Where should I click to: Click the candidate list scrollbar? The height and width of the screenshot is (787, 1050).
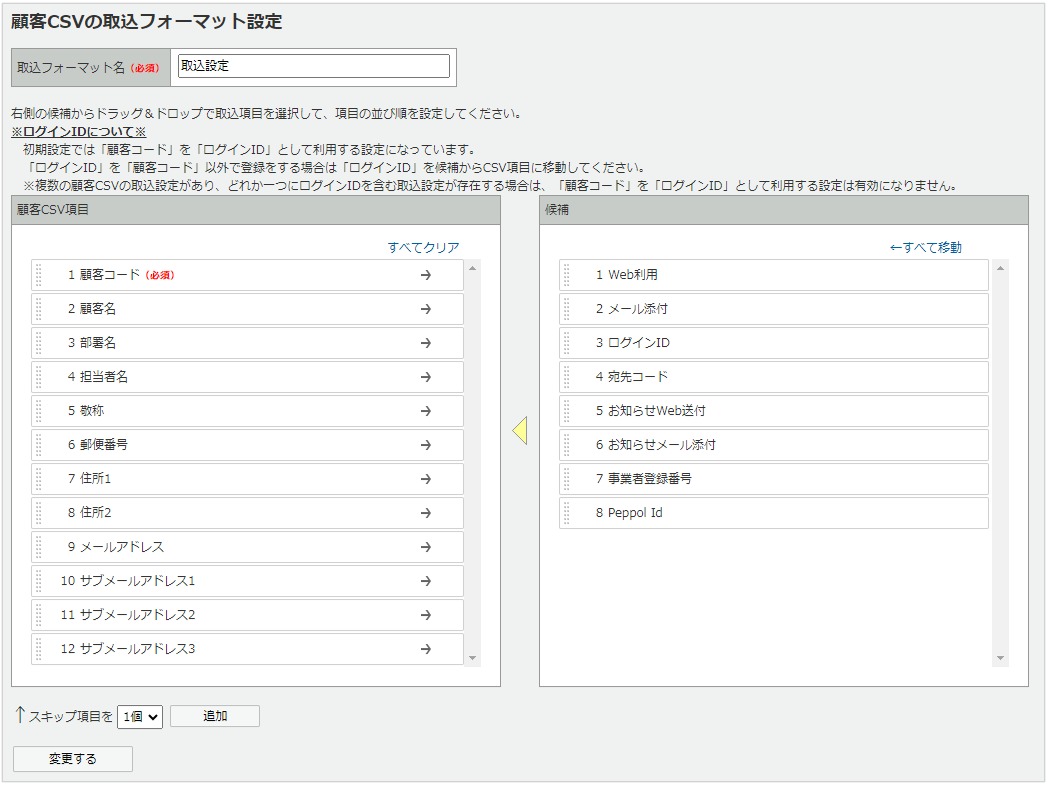click(1000, 450)
